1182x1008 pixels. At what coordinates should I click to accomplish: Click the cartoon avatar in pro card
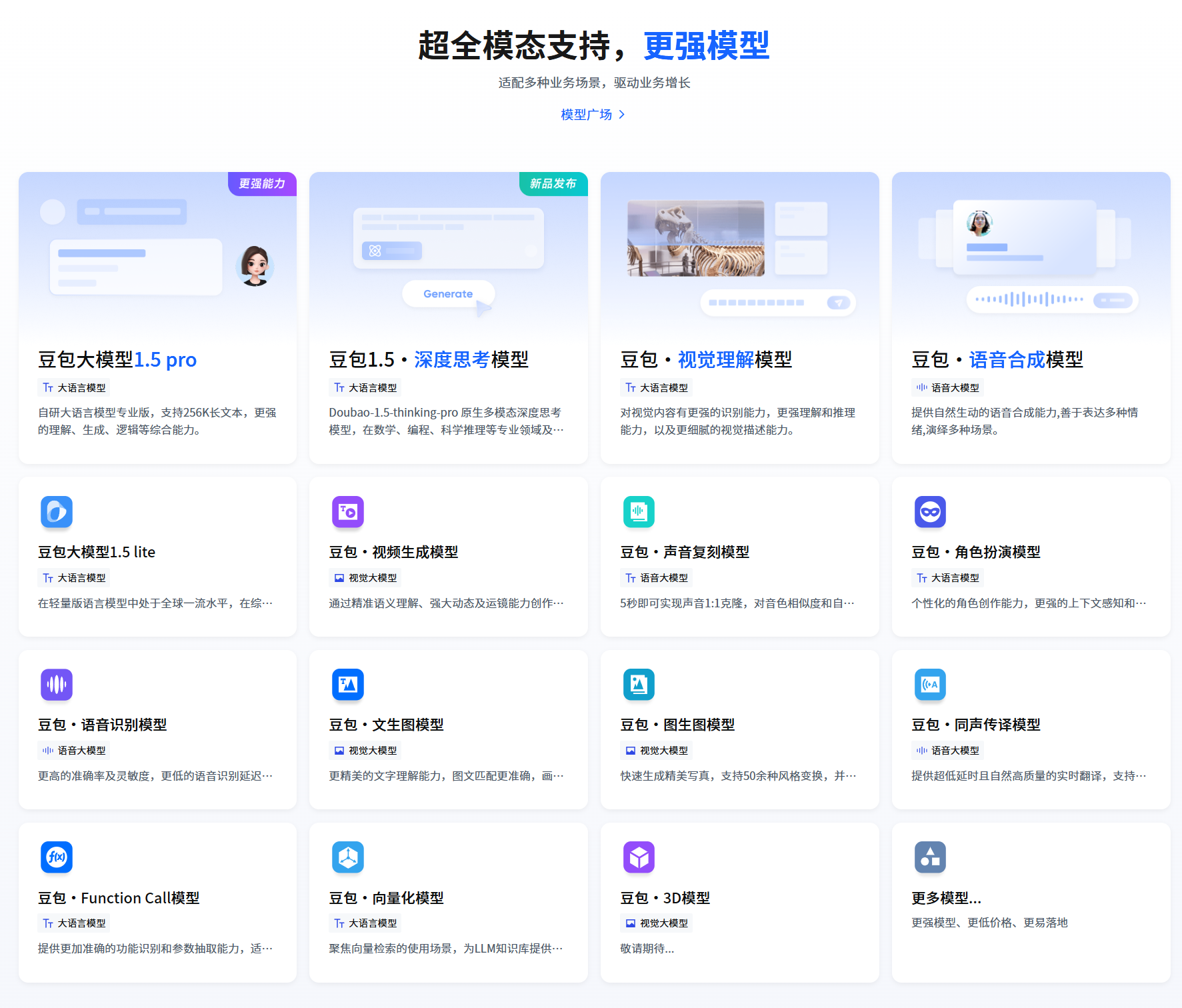[x=255, y=265]
